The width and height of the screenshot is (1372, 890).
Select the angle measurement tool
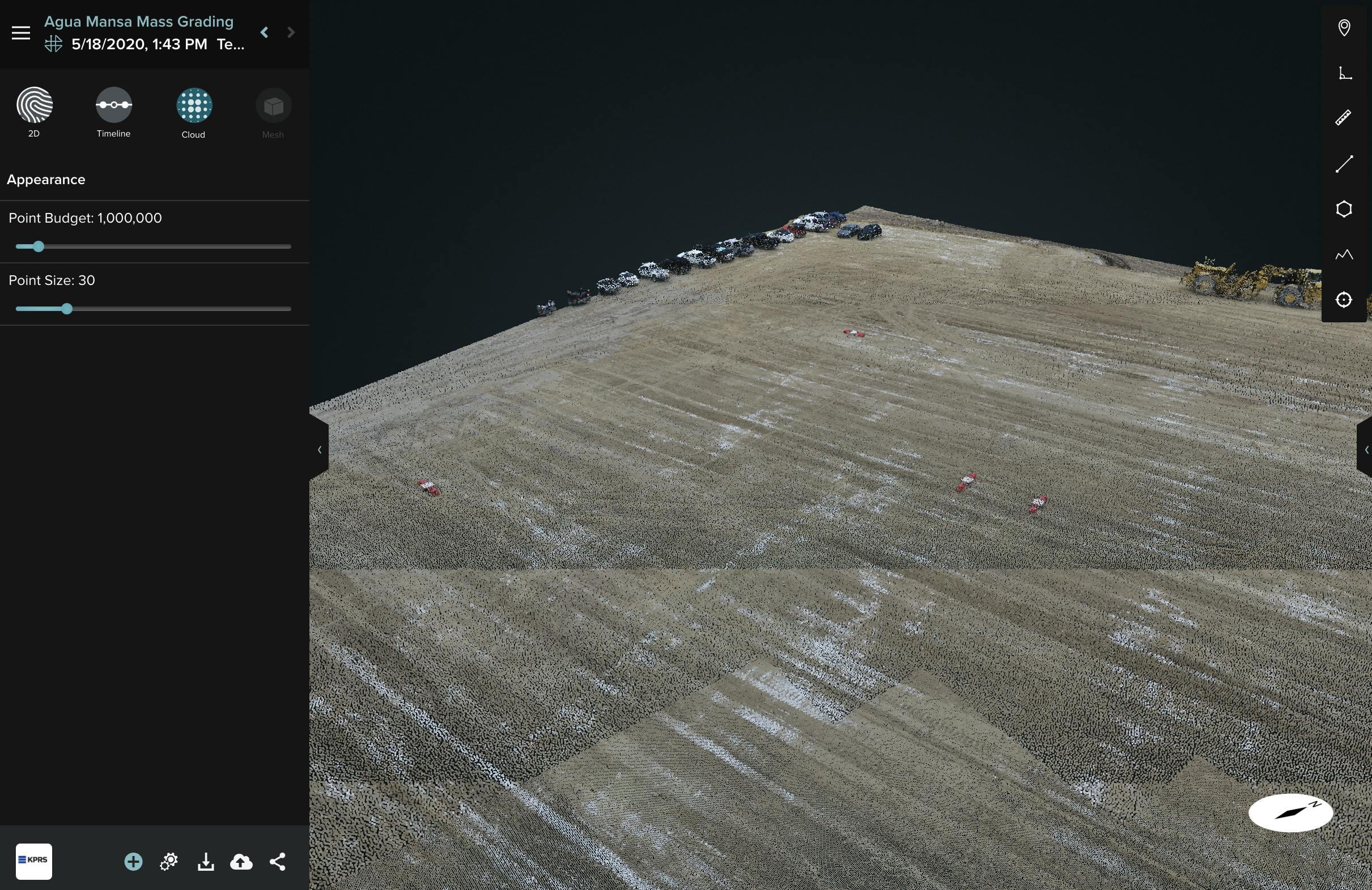1344,73
